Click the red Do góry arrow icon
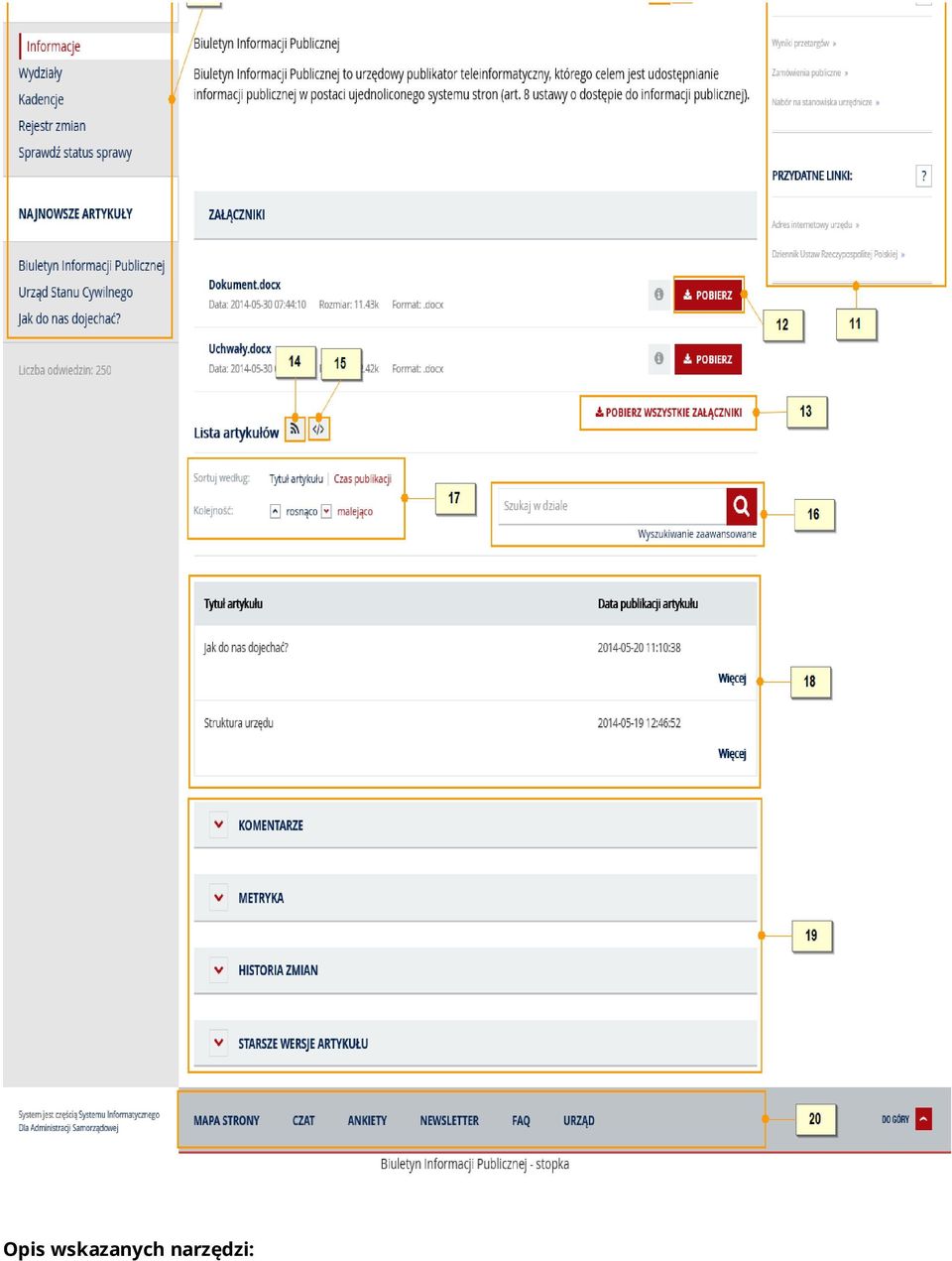 [x=923, y=1119]
